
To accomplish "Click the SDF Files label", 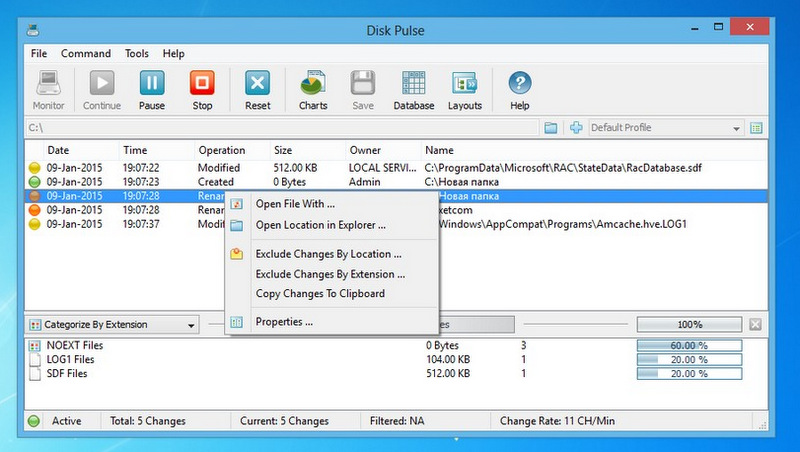I will pos(67,374).
